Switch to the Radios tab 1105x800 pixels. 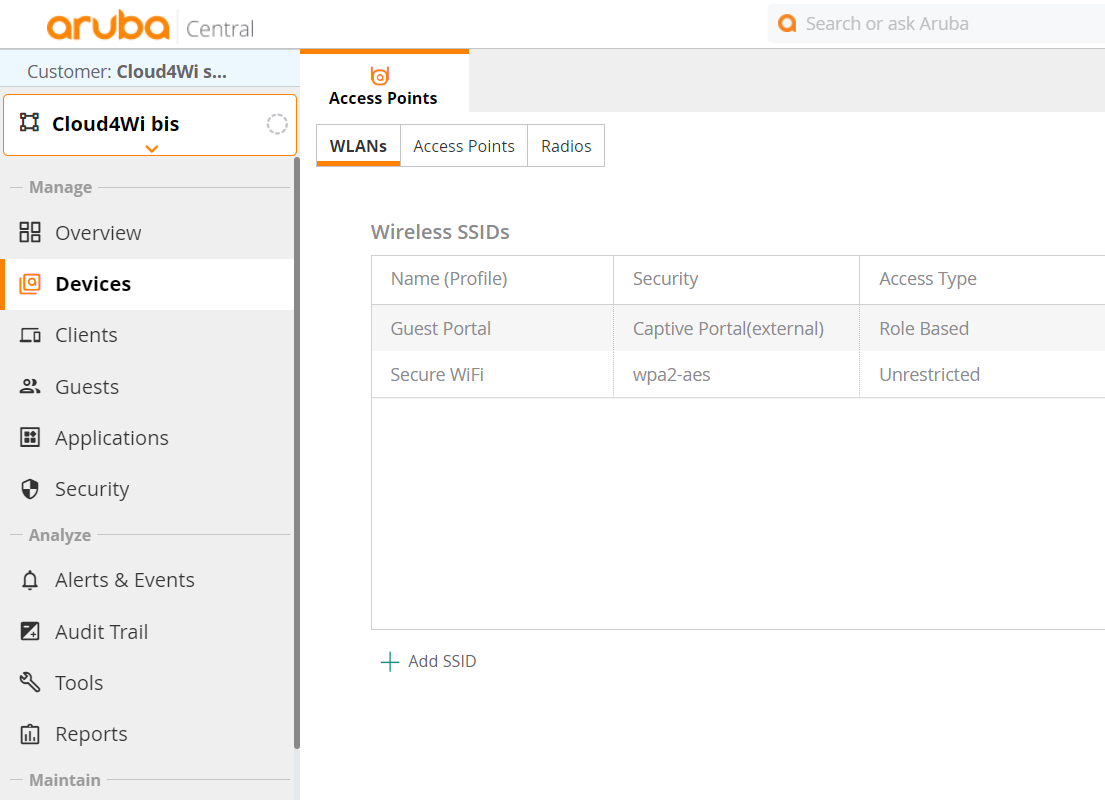[566, 146]
